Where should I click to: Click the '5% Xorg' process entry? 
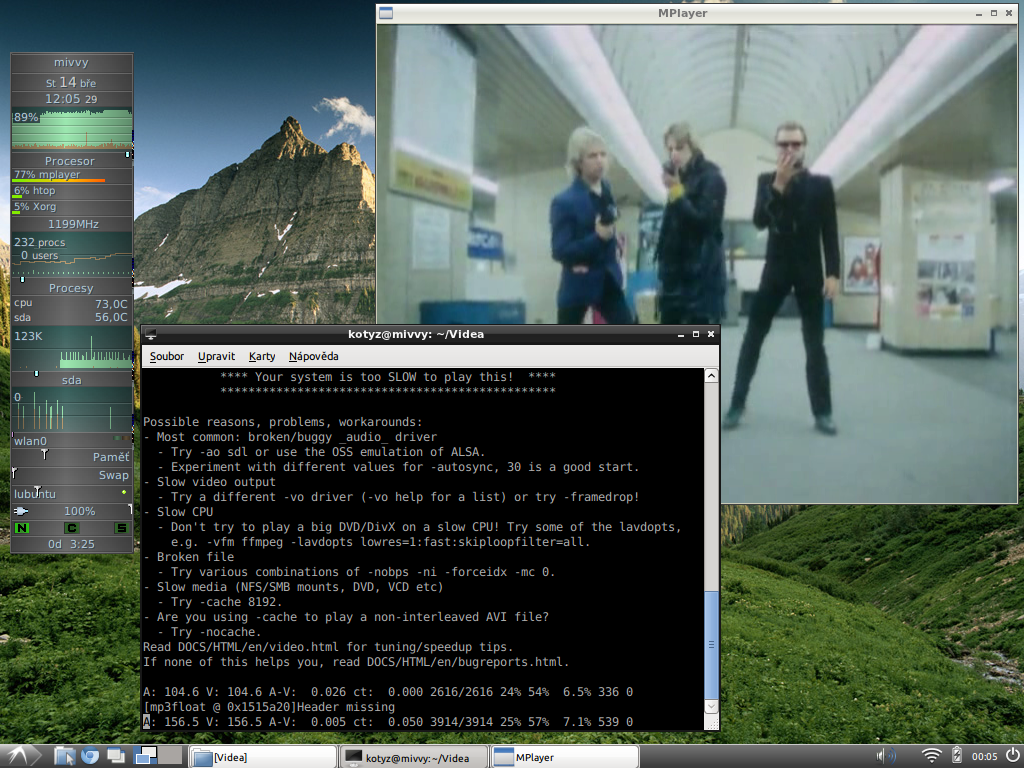pos(72,207)
